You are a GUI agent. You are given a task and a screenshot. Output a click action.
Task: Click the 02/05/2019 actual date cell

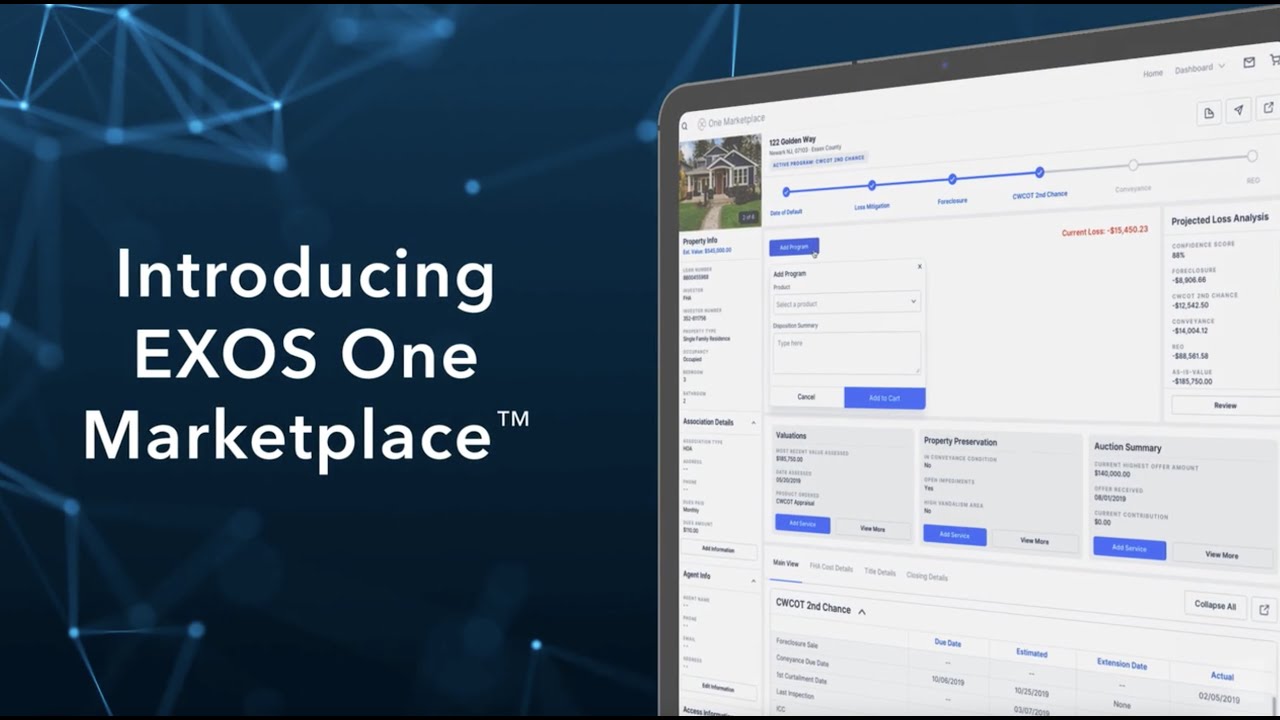pyautogui.click(x=1219, y=697)
